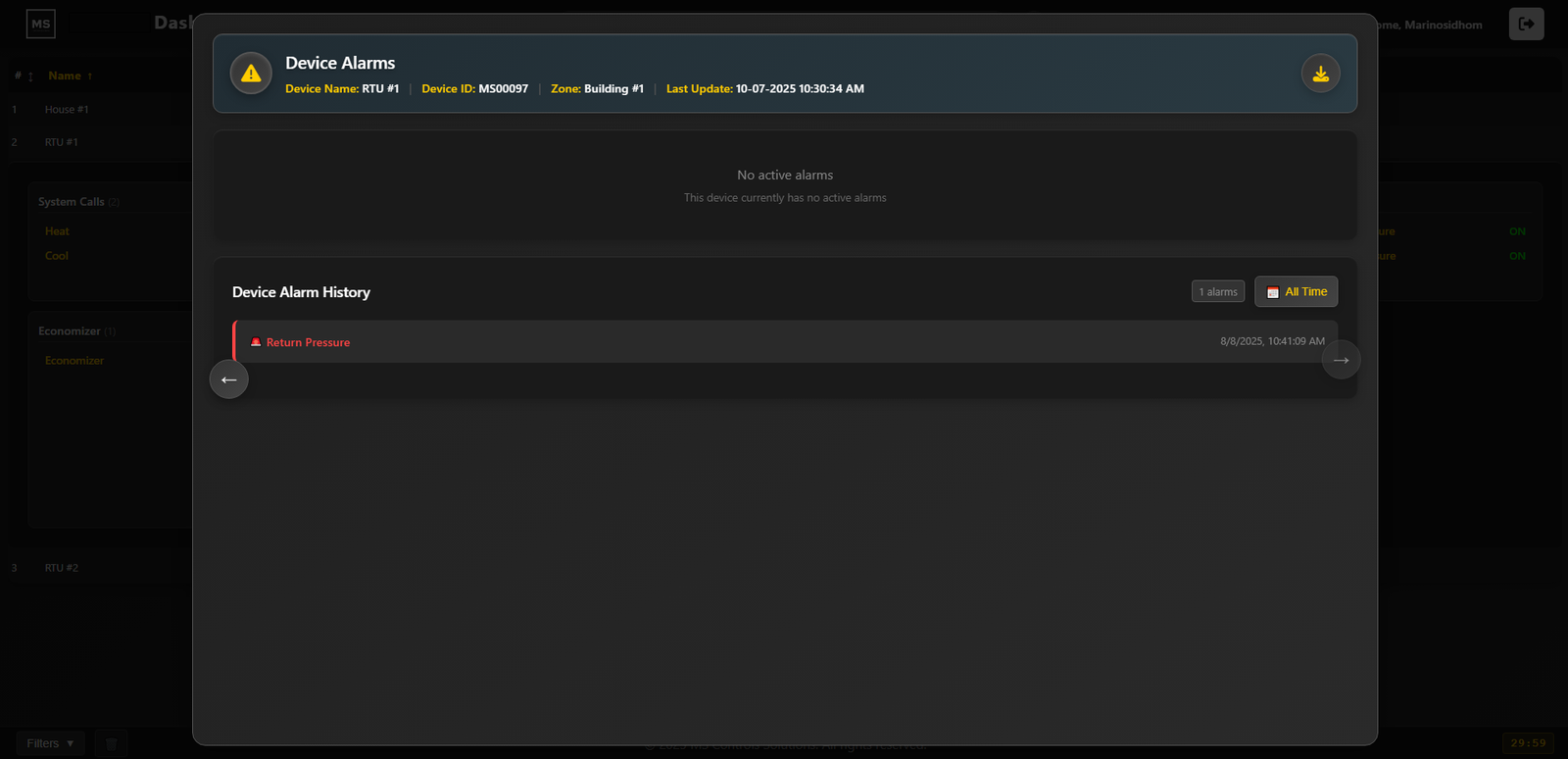Viewport: 1568px width, 759px height.
Task: Download the device alarms report
Action: [x=1320, y=74]
